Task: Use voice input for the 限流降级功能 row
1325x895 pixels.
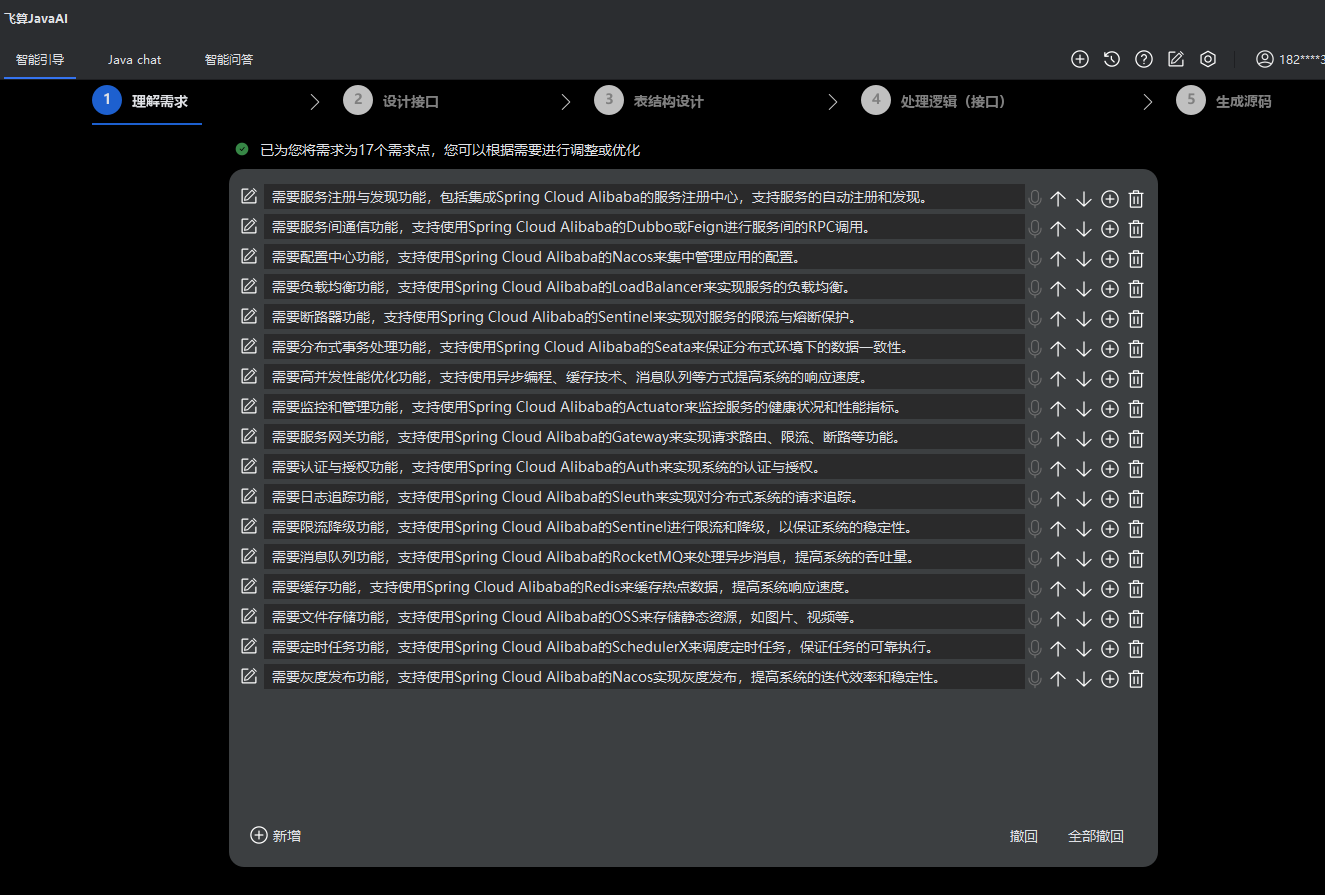Action: [x=1035, y=528]
